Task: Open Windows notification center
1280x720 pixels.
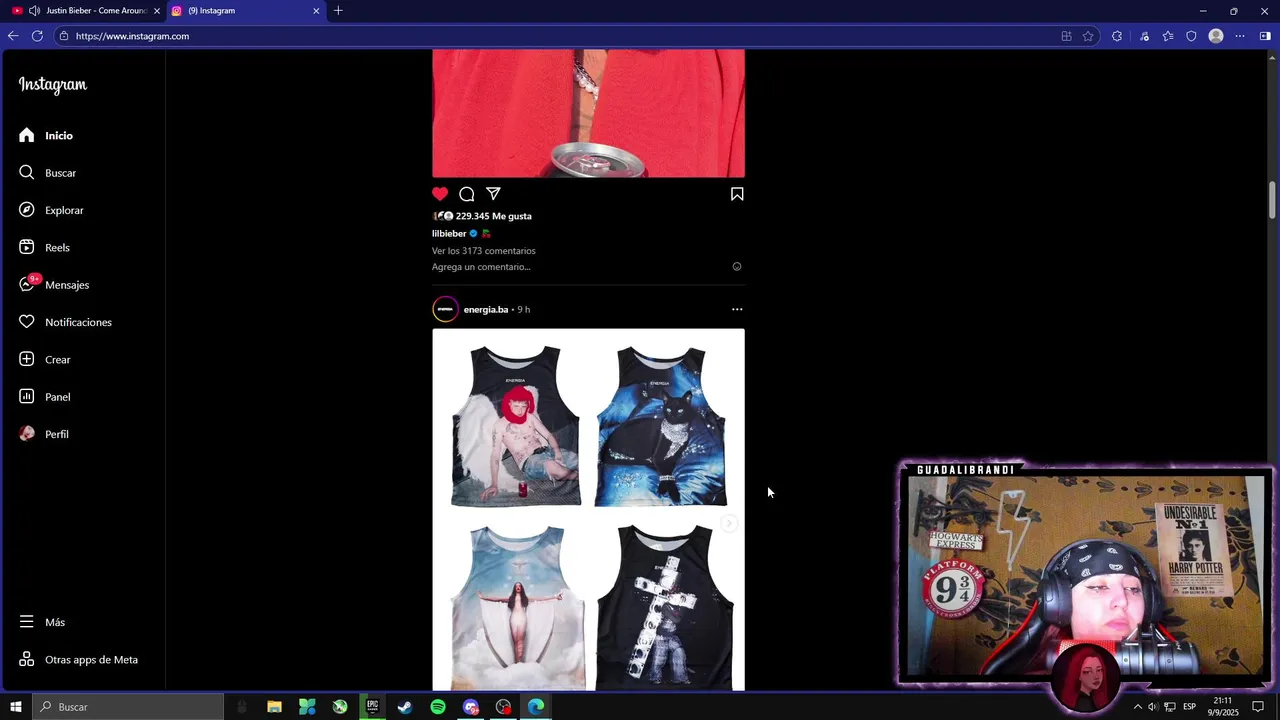Action: [x=1259, y=707]
